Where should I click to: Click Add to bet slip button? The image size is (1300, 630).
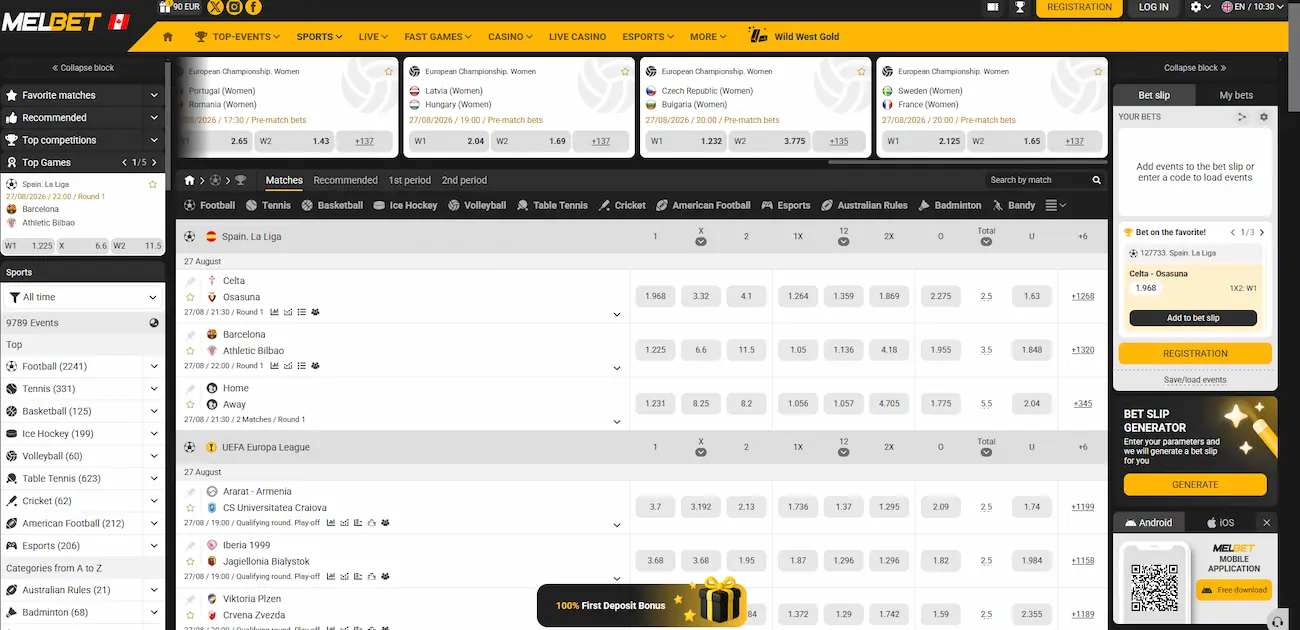[x=1193, y=318]
